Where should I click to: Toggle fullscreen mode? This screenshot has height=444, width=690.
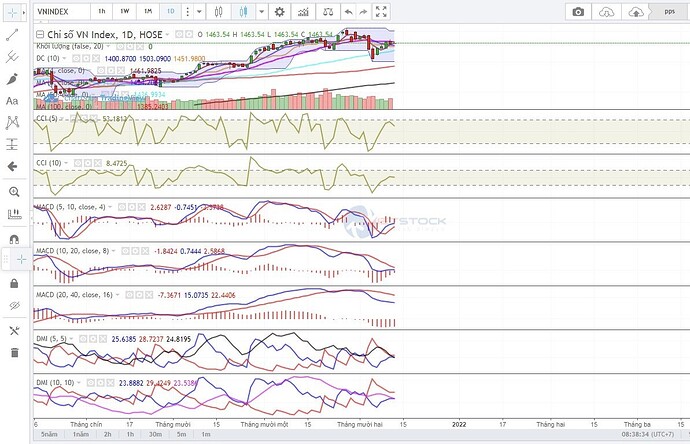(x=381, y=12)
